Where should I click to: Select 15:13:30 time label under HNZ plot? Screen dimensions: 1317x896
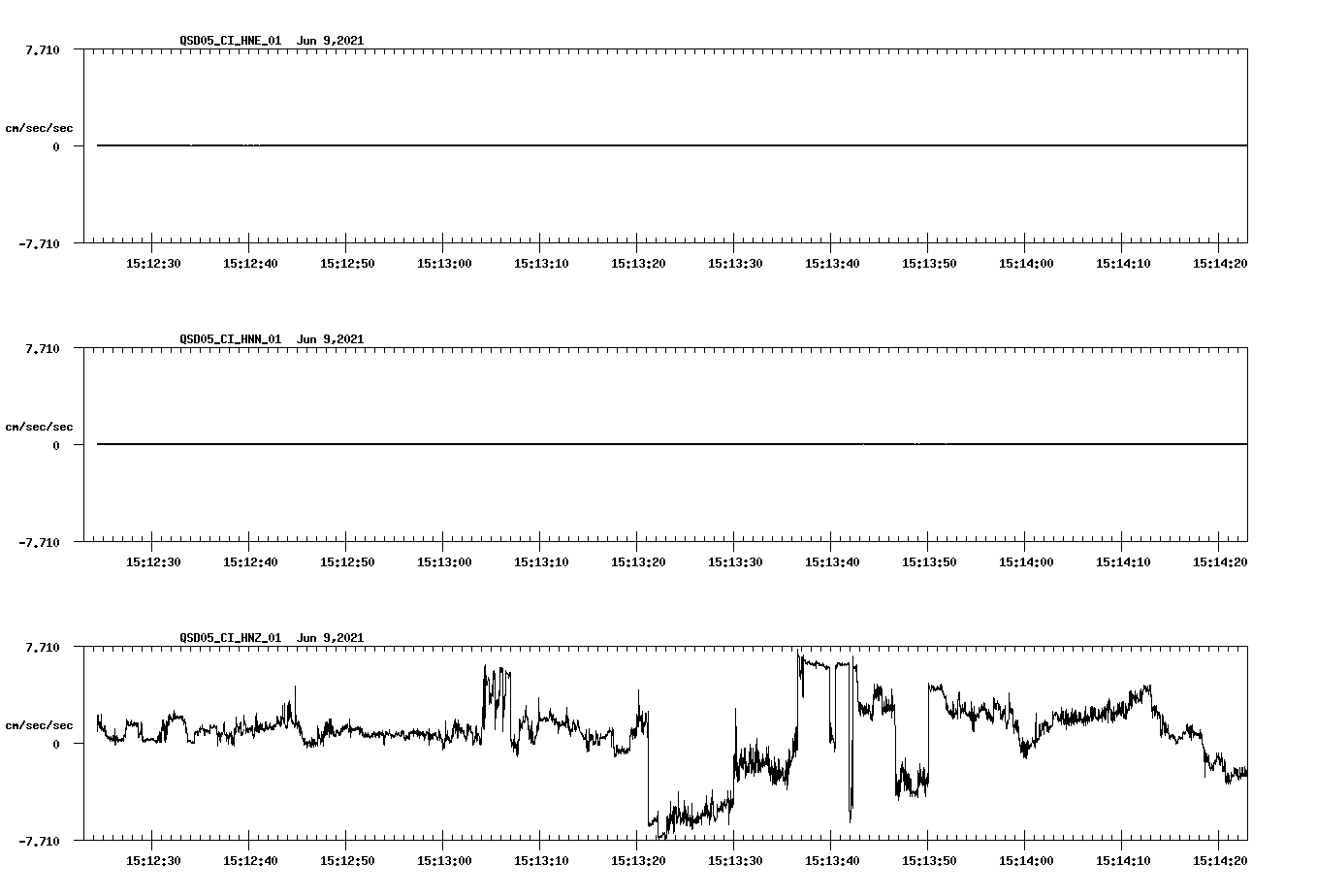[735, 861]
